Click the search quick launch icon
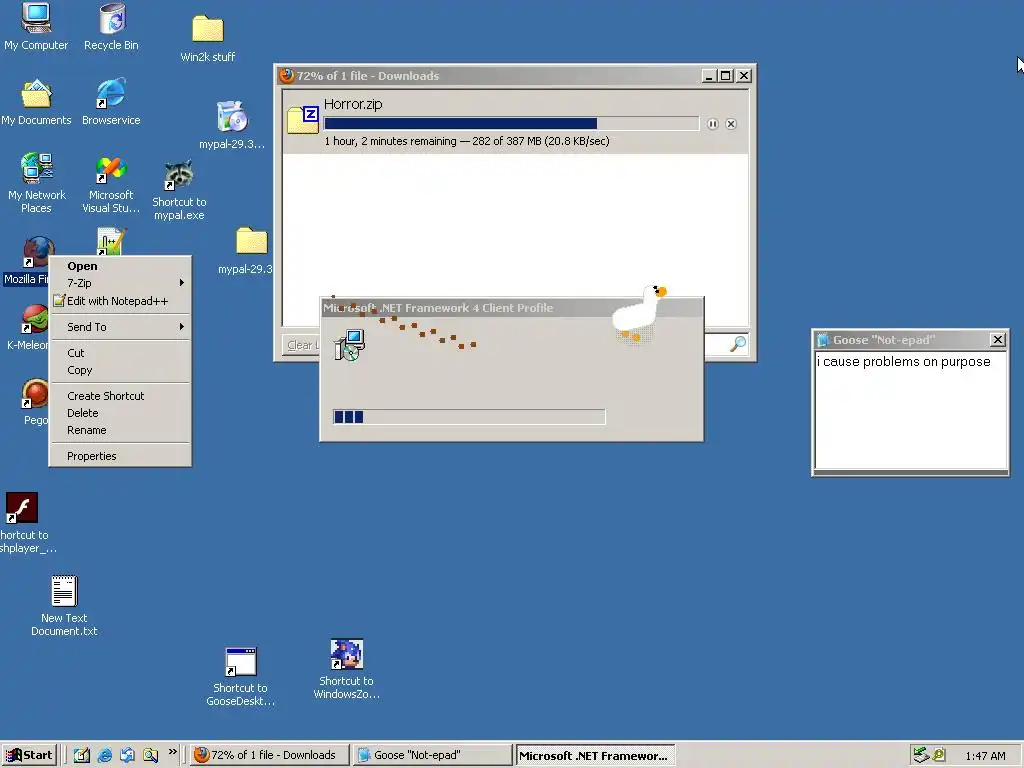 (150, 755)
